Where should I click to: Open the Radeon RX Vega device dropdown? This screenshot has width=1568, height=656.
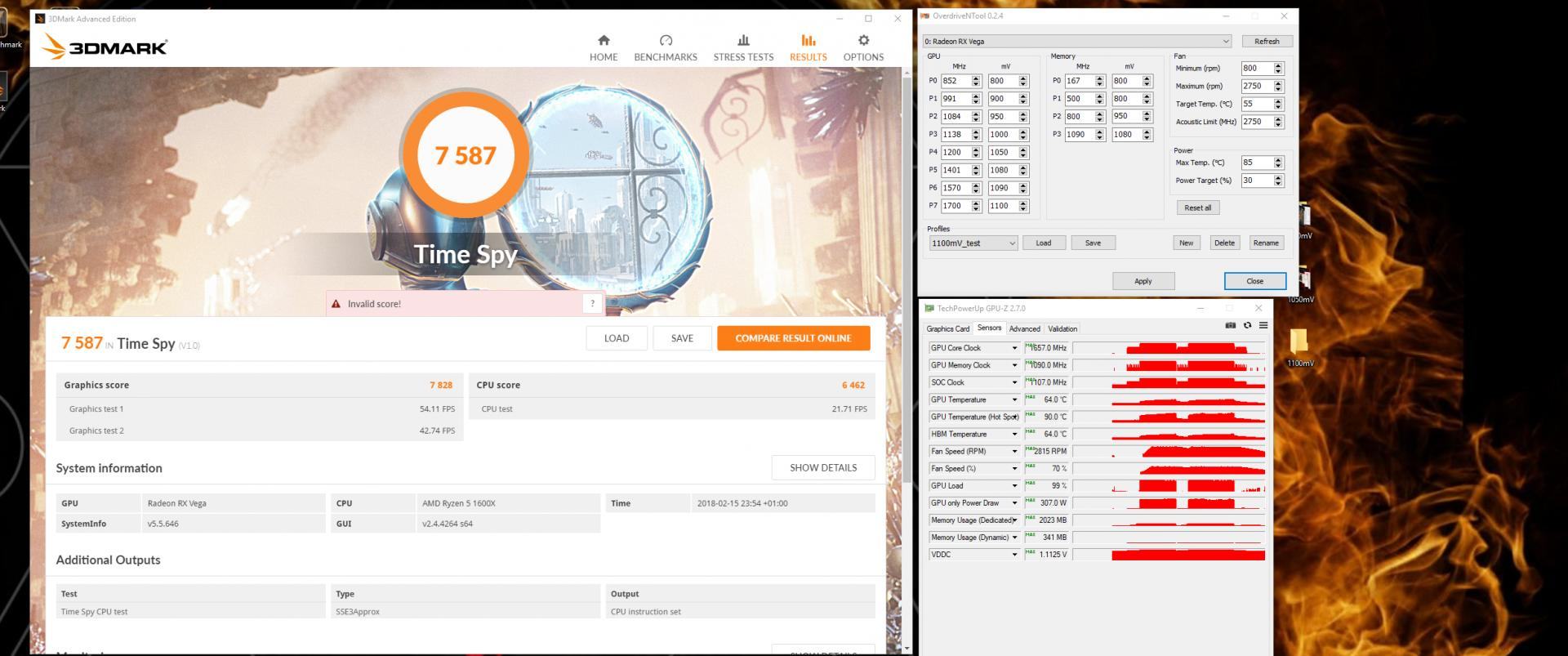click(x=1076, y=41)
